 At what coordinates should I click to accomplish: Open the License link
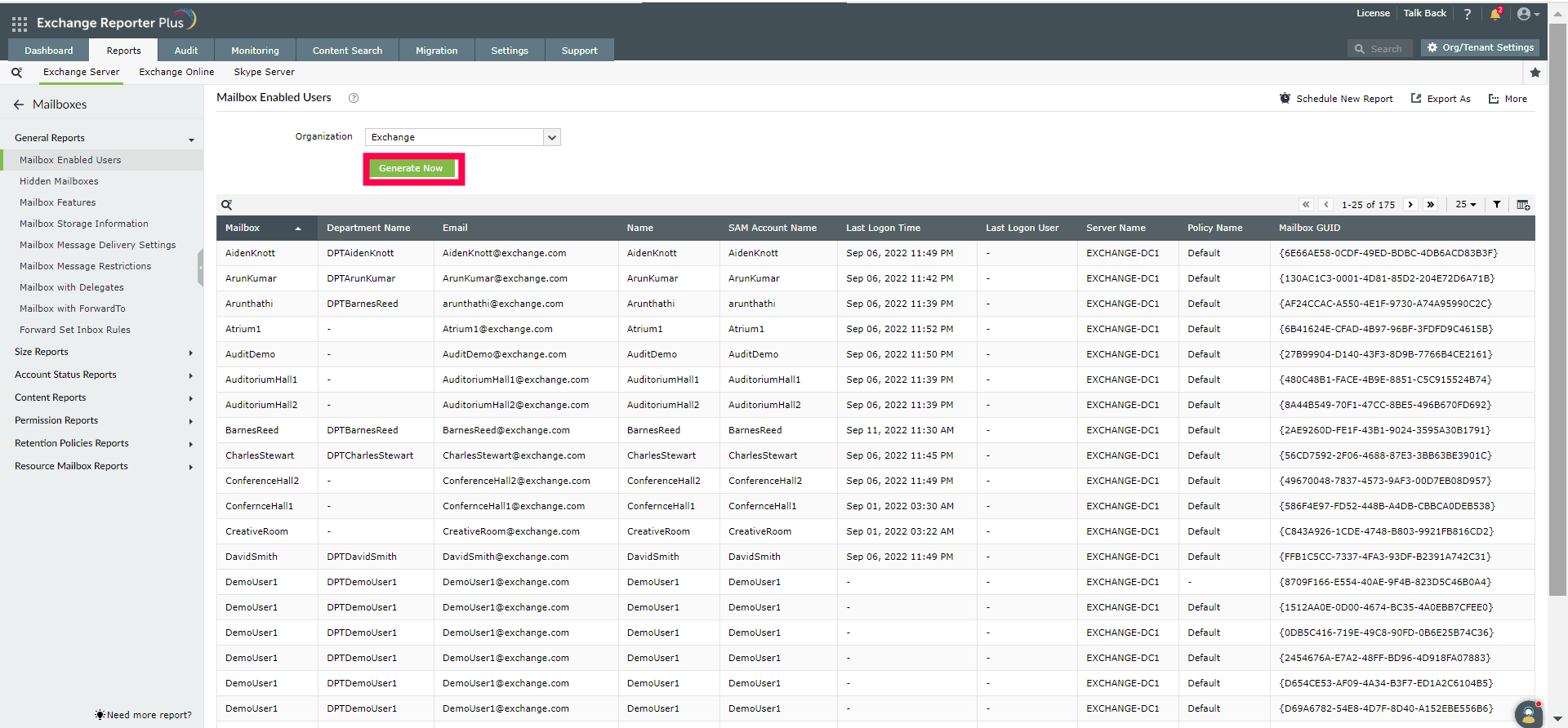[x=1373, y=13]
